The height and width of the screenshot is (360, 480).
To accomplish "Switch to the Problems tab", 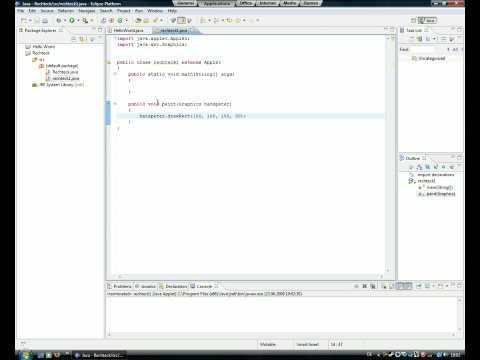I will pos(119,286).
